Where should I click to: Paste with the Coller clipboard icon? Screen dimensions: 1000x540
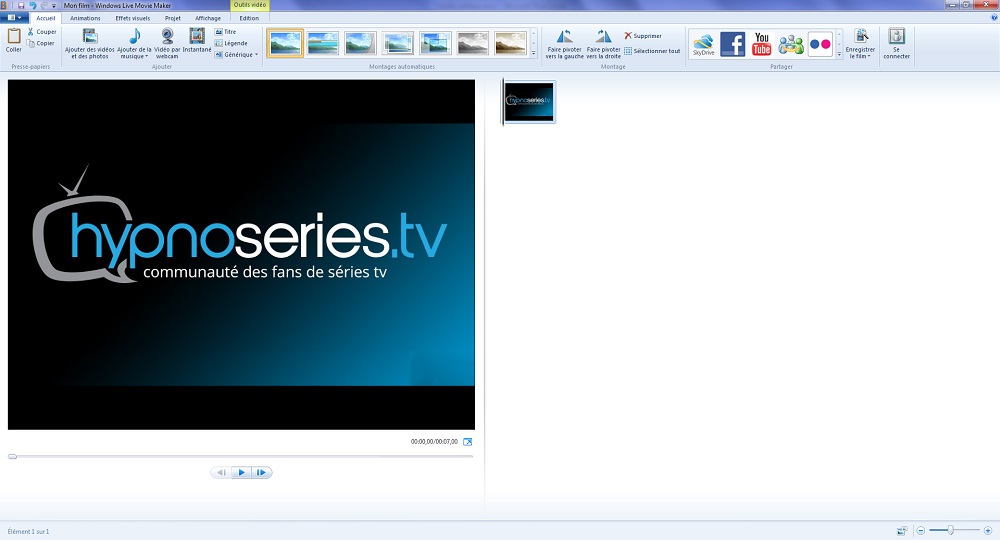(x=13, y=40)
